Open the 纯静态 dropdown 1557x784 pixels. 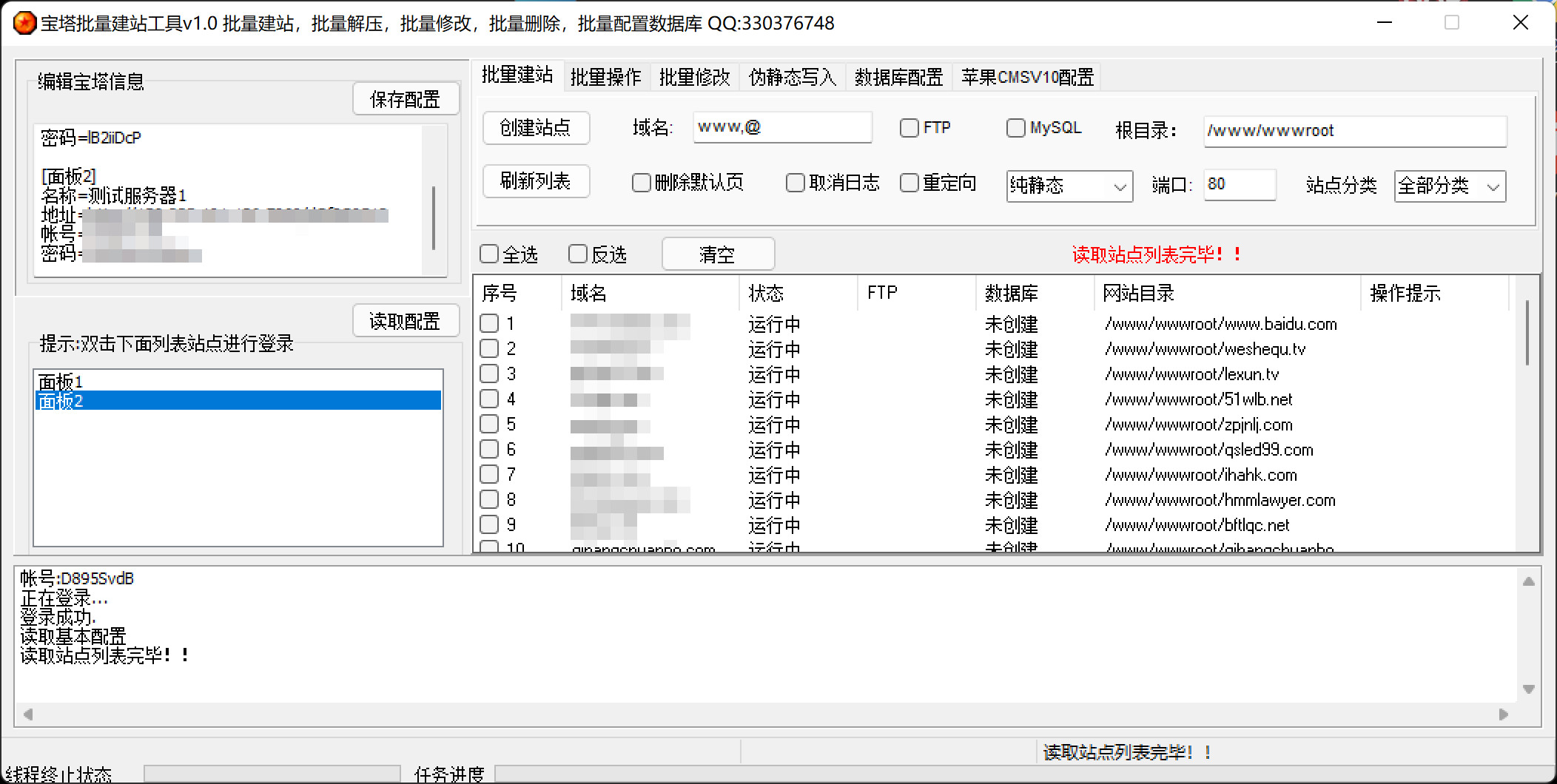1069,186
